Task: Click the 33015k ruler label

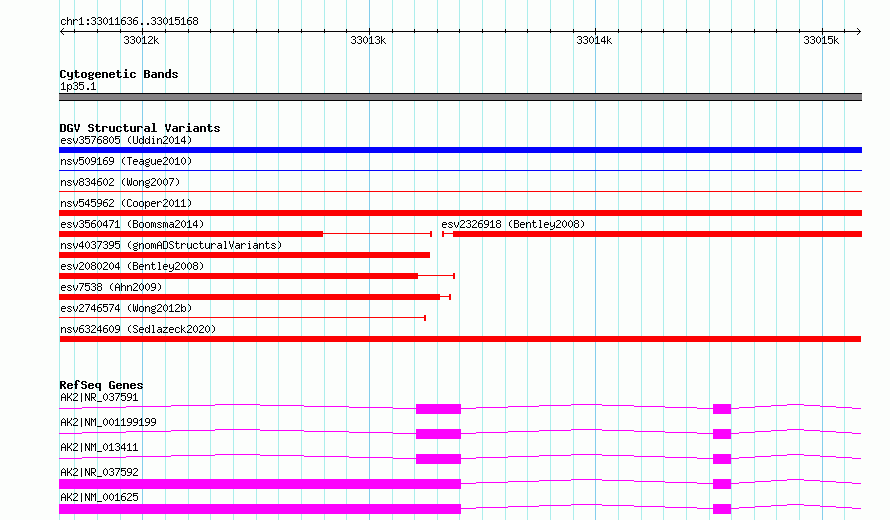Action: click(821, 40)
